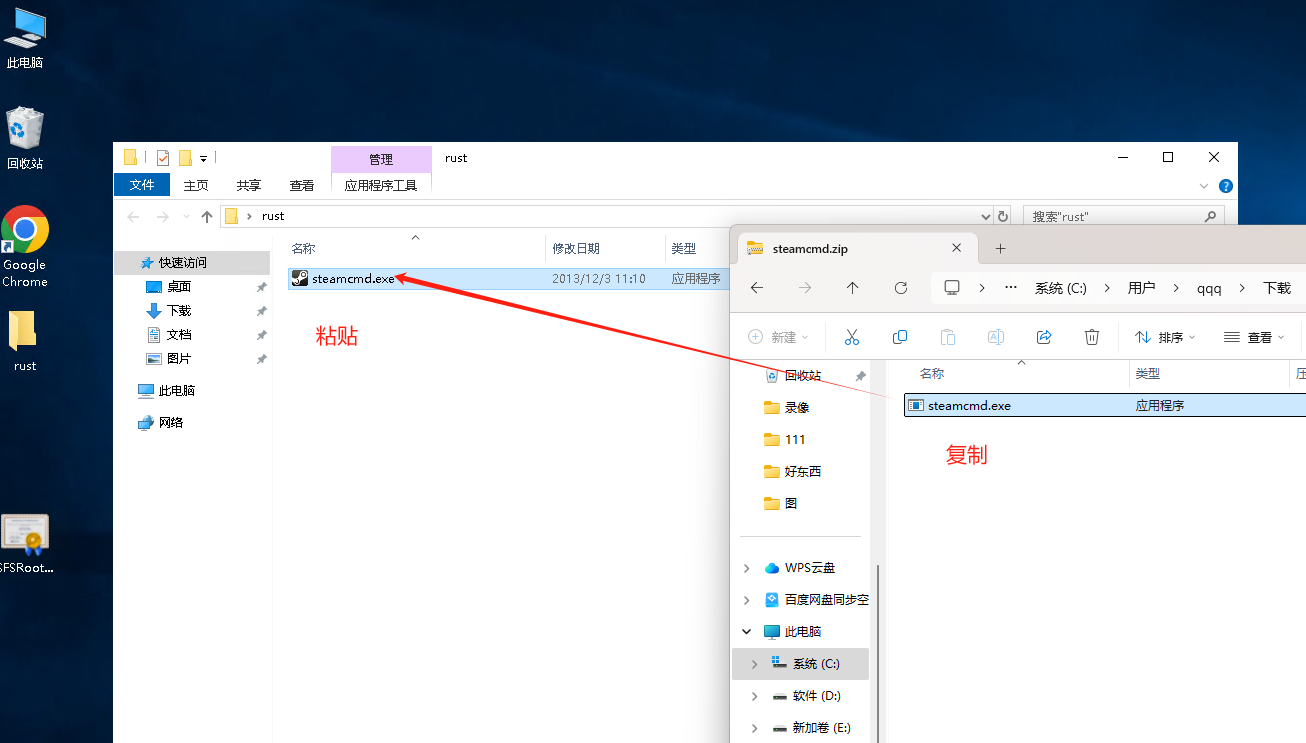Screen dimensions: 1306x743
Task: Open the New dropdown in the command bar
Action: pos(778,337)
